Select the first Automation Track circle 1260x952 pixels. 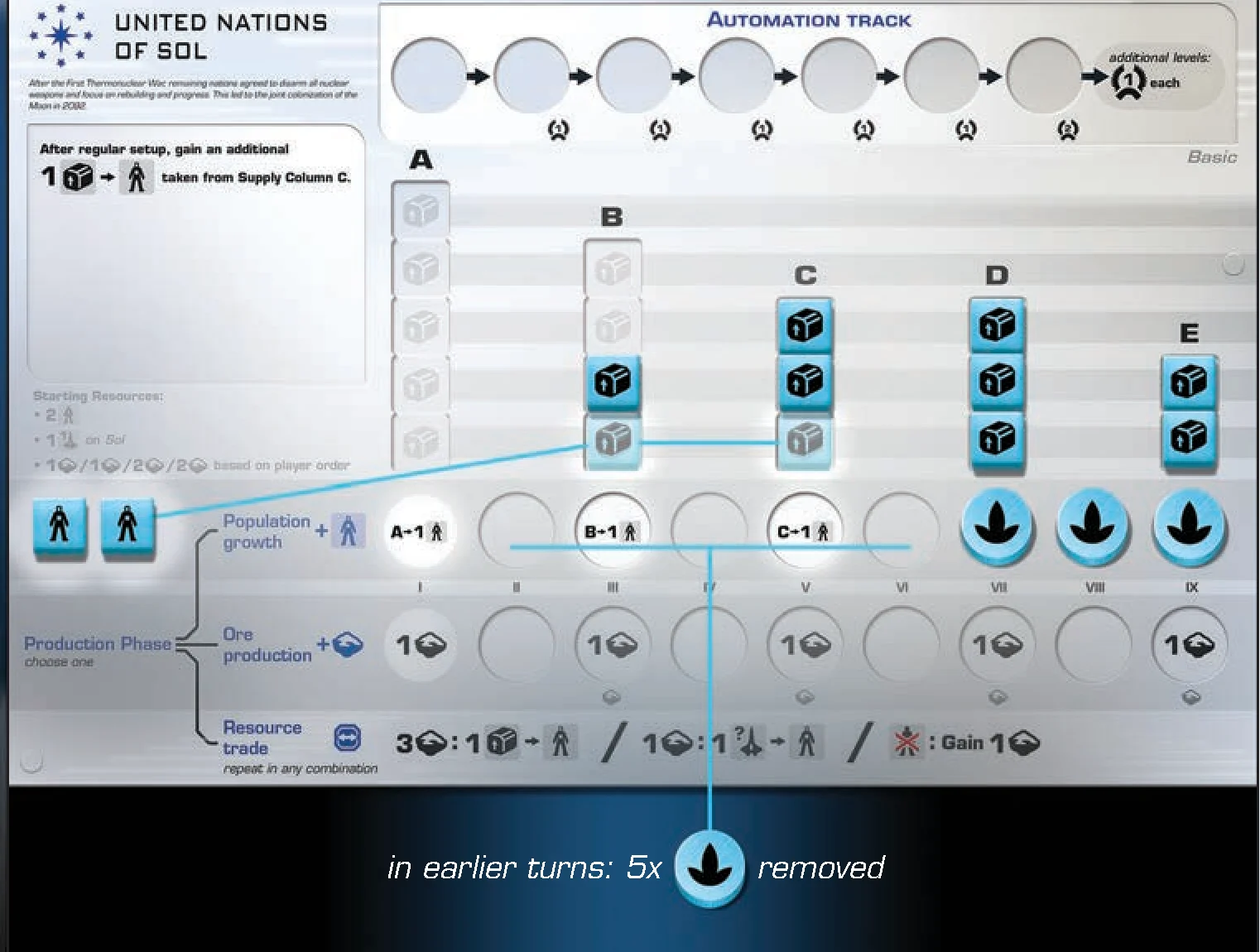point(429,76)
